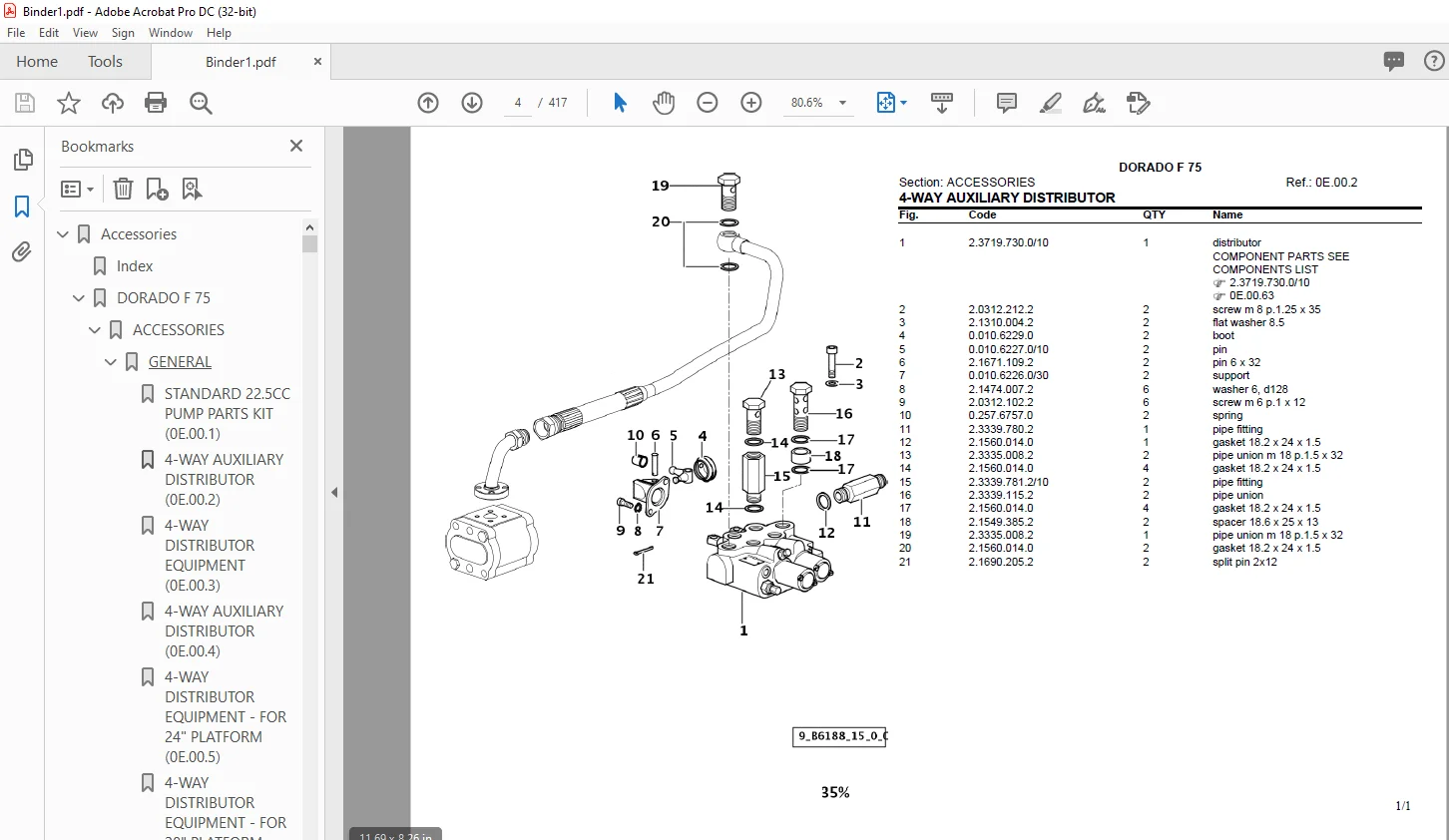Click the stamp tool icon
1449x840 pixels.
pyautogui.click(x=1139, y=103)
